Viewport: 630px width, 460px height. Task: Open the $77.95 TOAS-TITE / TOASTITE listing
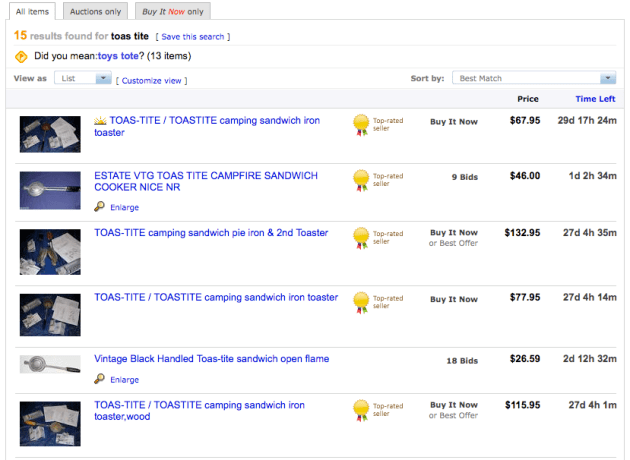216,297
